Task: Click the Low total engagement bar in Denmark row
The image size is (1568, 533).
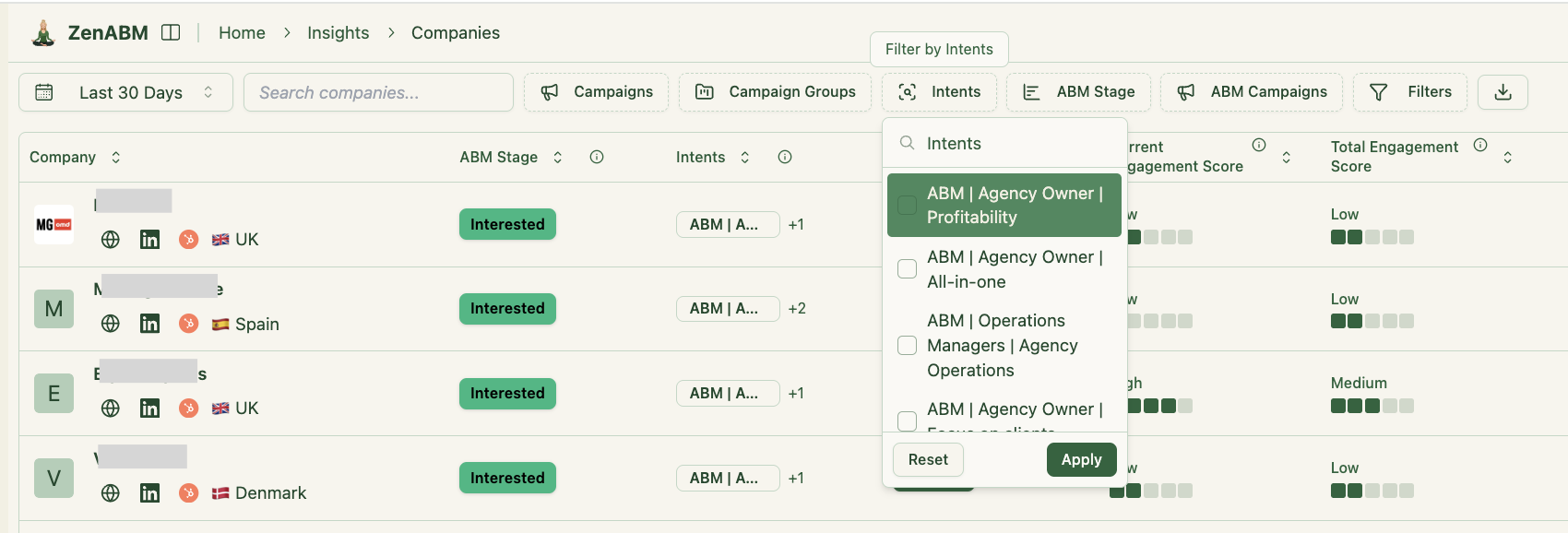Action: [1372, 491]
